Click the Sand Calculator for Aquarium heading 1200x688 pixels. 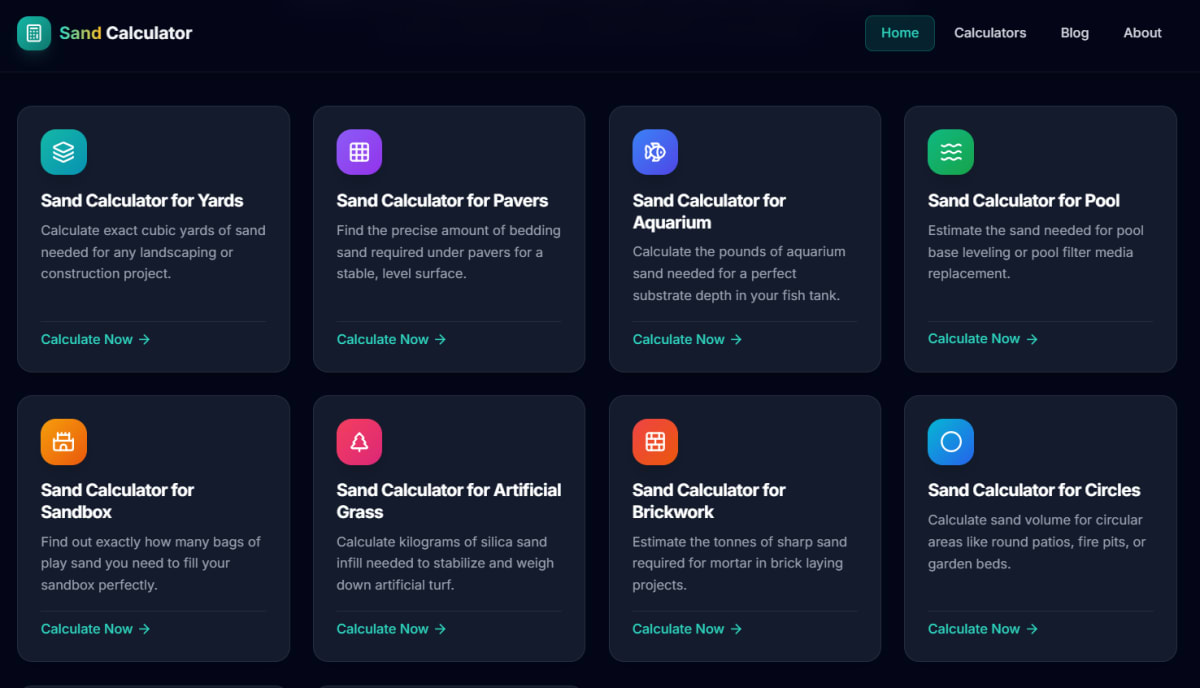[709, 211]
